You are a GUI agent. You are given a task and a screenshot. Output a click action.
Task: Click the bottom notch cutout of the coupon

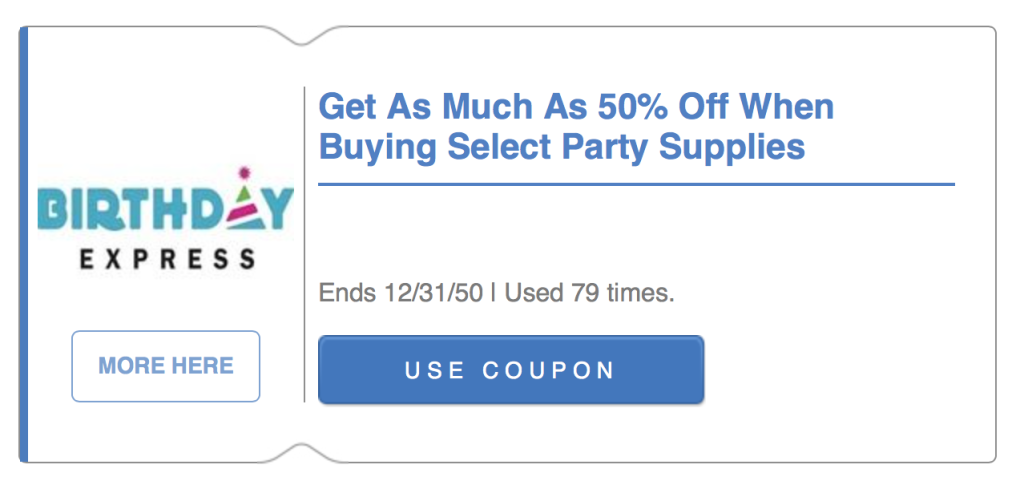pos(301,453)
